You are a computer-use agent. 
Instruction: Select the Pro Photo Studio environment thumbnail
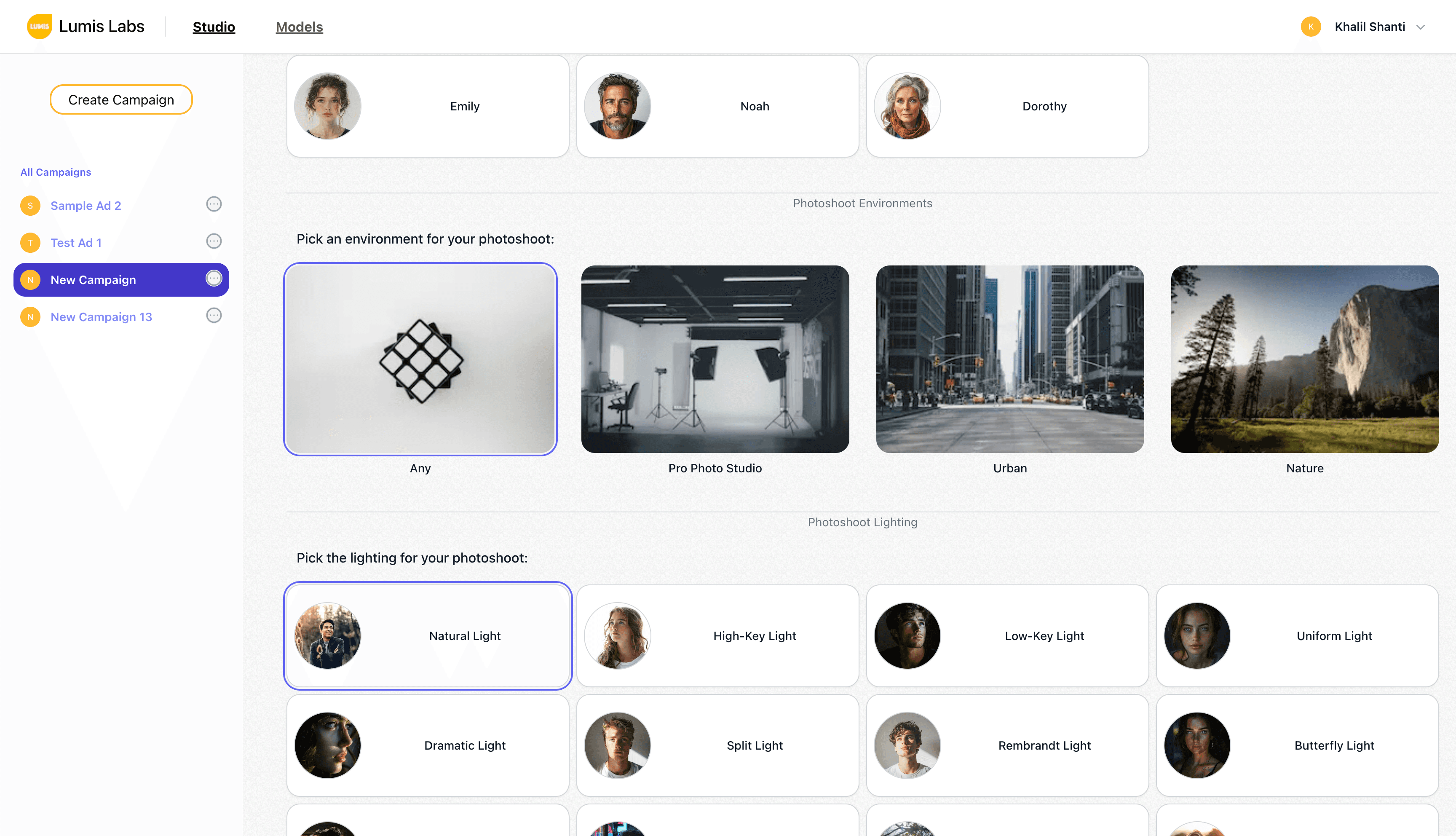(714, 358)
